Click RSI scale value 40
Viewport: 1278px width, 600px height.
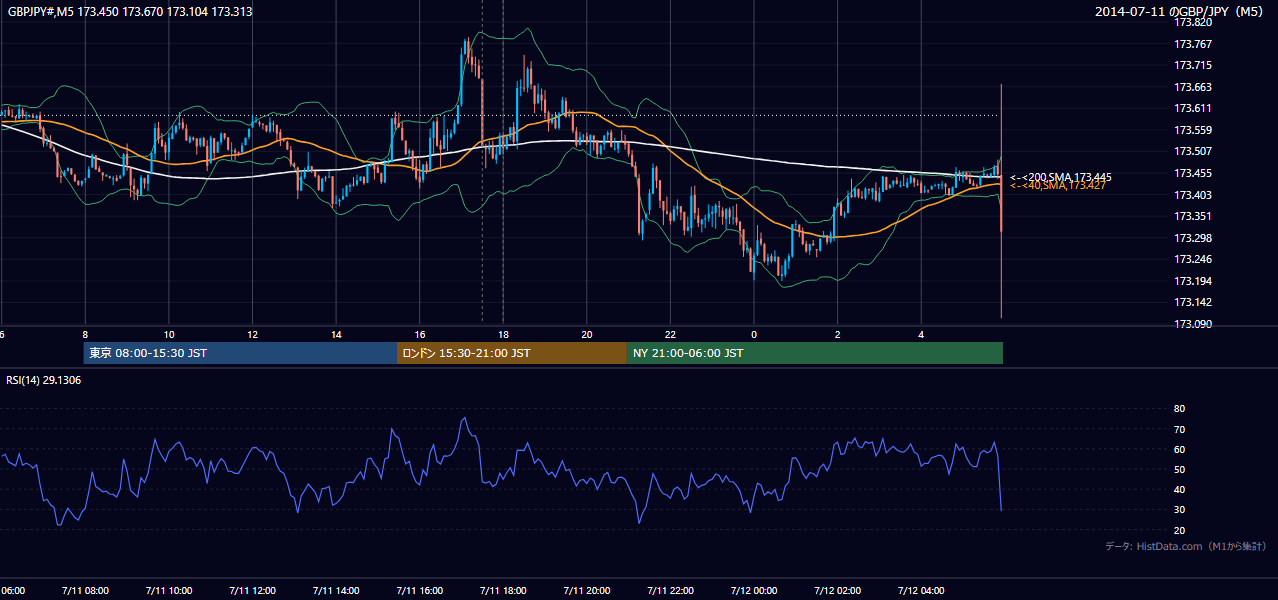[x=1179, y=489]
